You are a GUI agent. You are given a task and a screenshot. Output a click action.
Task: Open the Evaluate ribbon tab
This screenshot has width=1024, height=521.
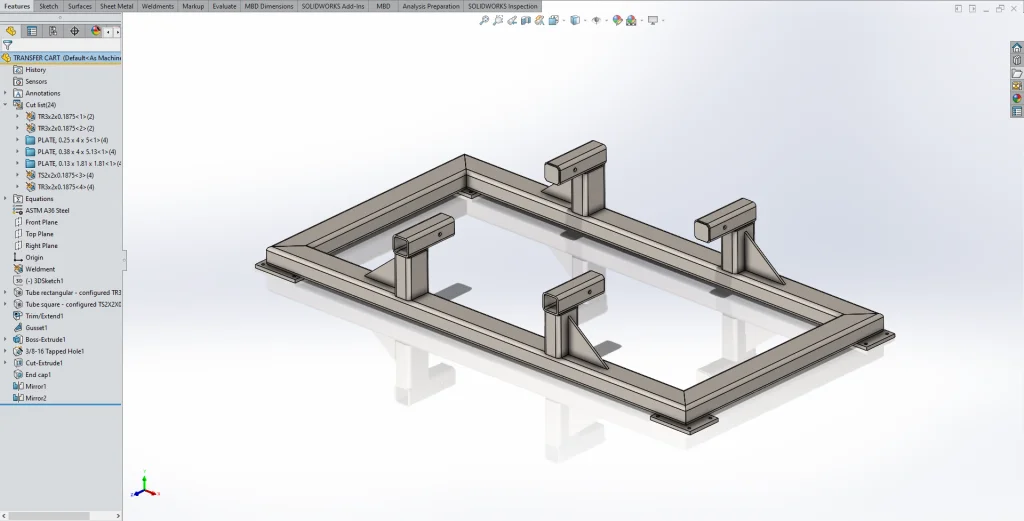coord(224,6)
